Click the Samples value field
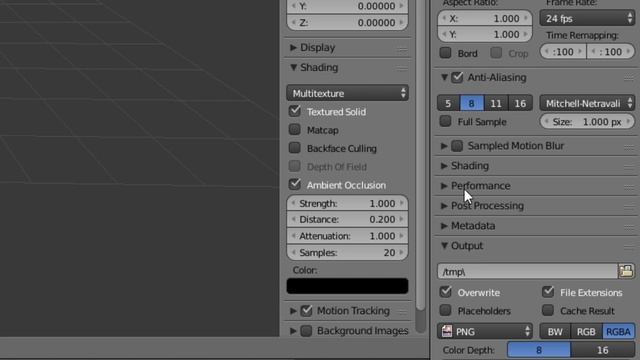 pos(347,253)
